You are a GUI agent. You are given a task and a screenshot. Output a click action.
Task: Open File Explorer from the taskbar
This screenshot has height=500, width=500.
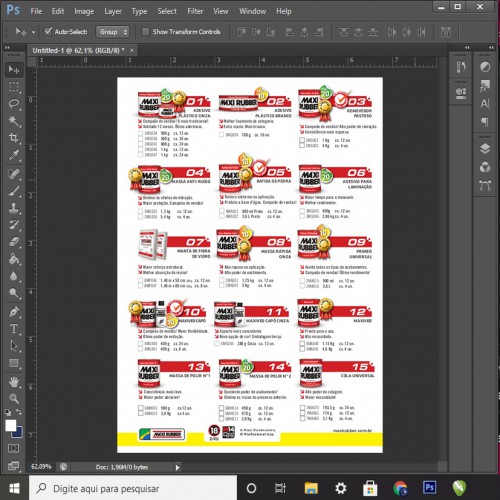pyautogui.click(x=311, y=489)
